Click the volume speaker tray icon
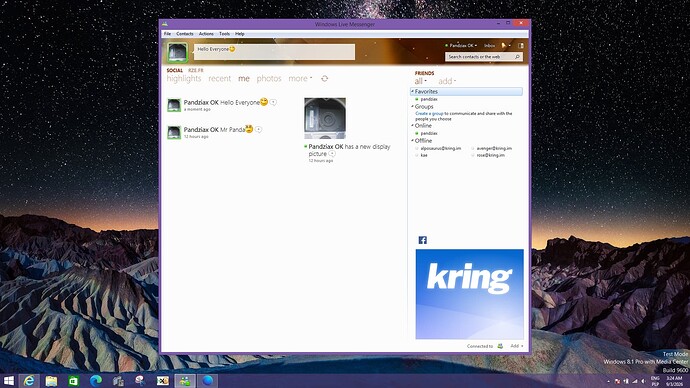Image resolution: width=690 pixels, height=388 pixels. [643, 381]
